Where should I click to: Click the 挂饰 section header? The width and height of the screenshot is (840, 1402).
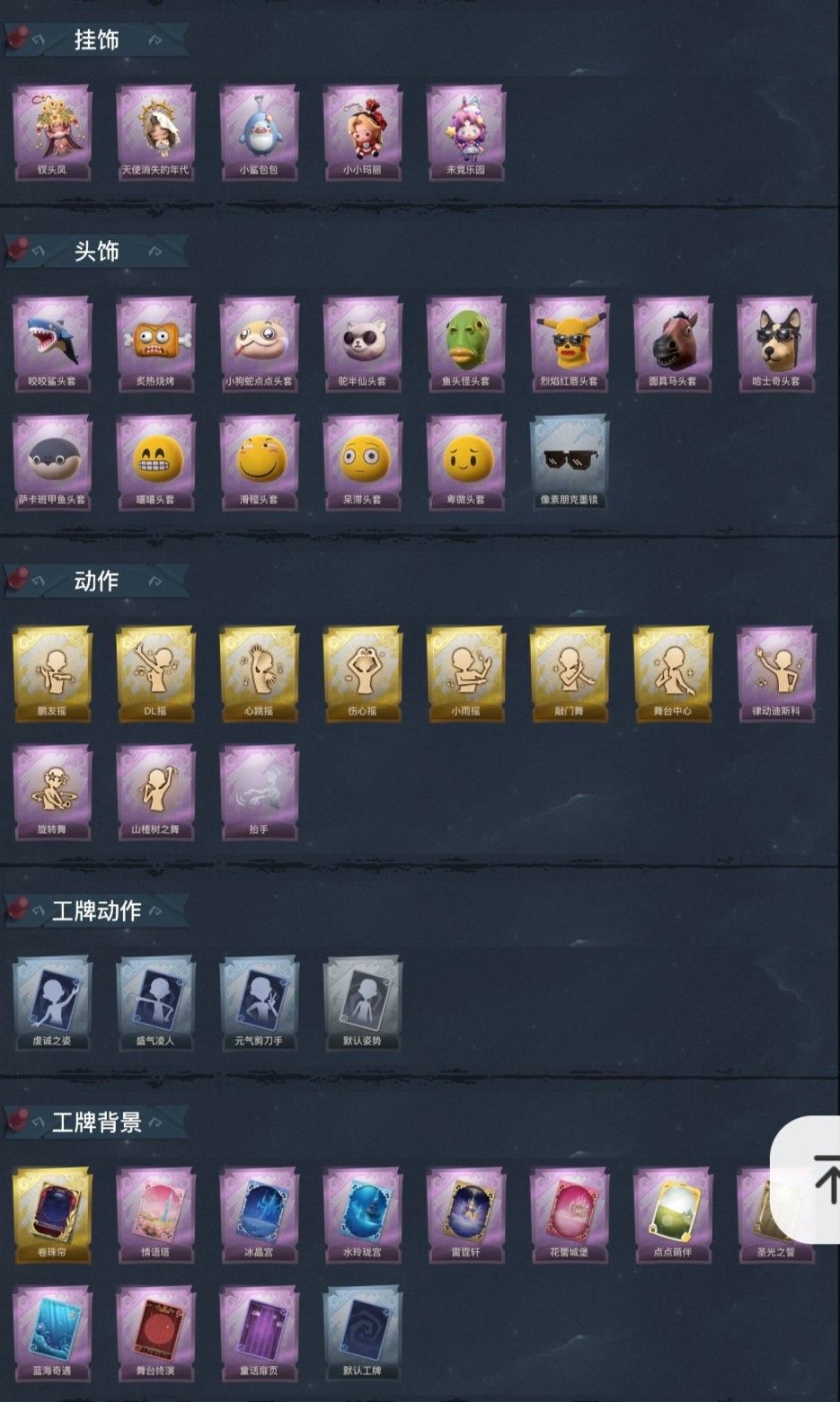tap(96, 40)
